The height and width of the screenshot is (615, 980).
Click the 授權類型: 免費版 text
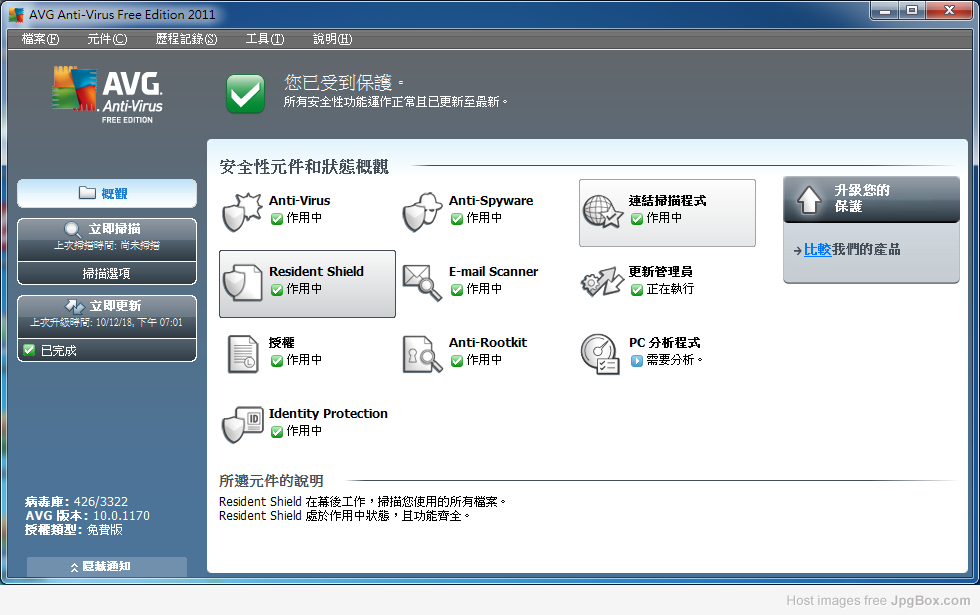(74, 529)
